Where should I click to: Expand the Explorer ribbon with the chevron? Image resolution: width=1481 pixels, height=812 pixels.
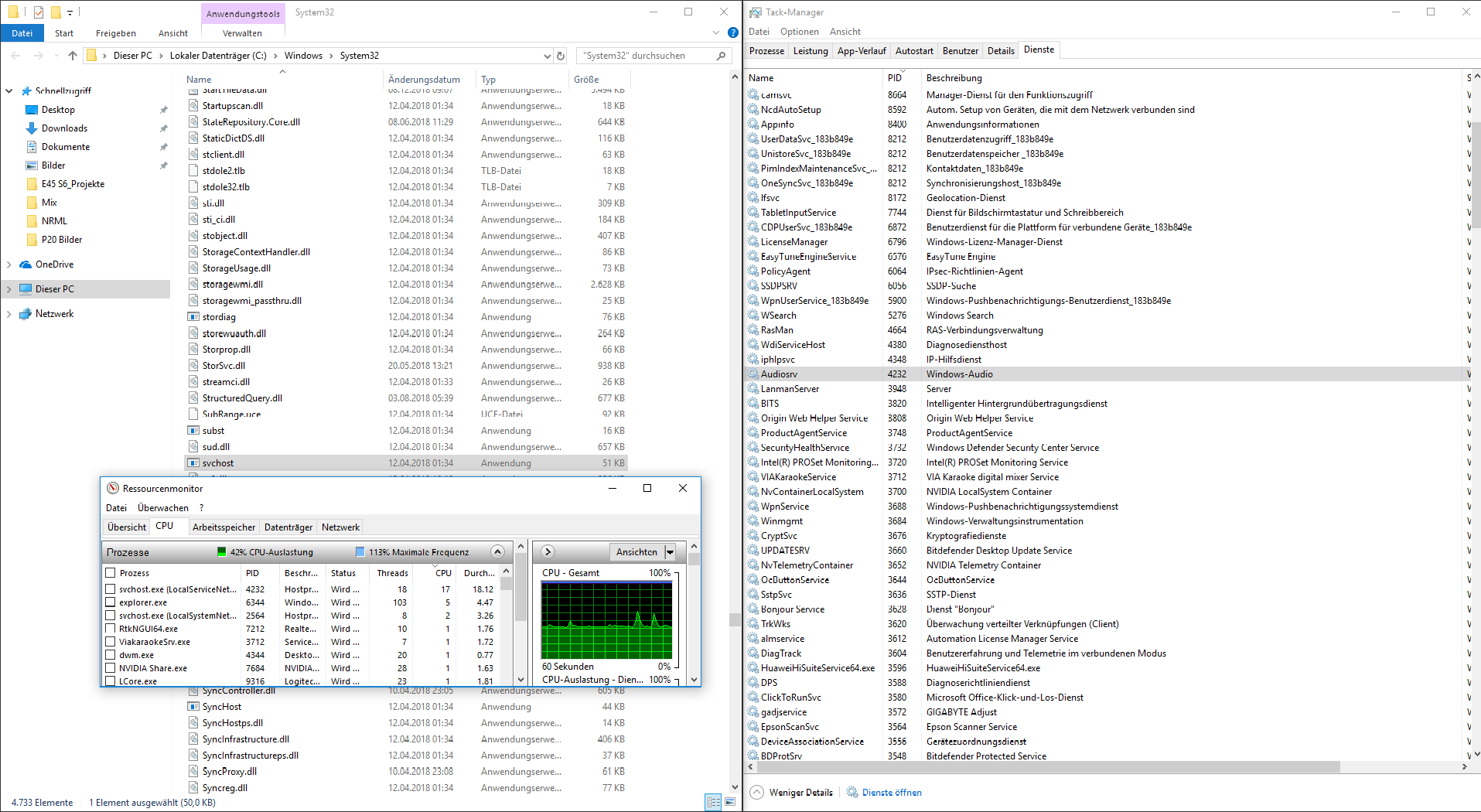tap(716, 32)
